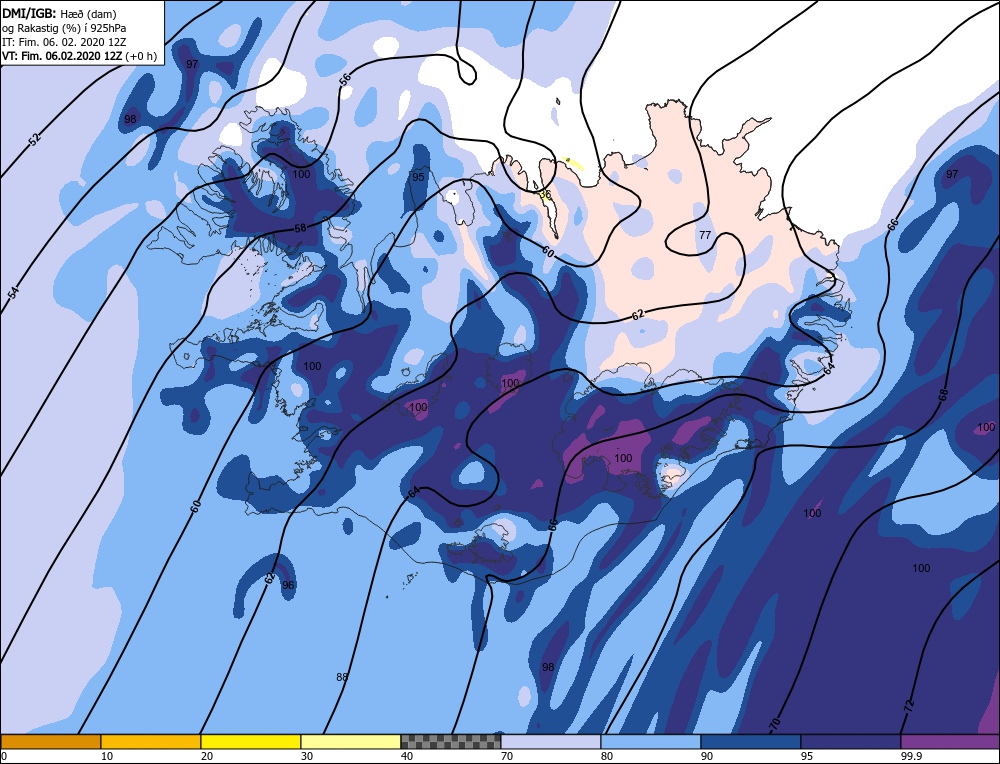
Task: Click the '90' legend scale label
Action: coord(706,756)
